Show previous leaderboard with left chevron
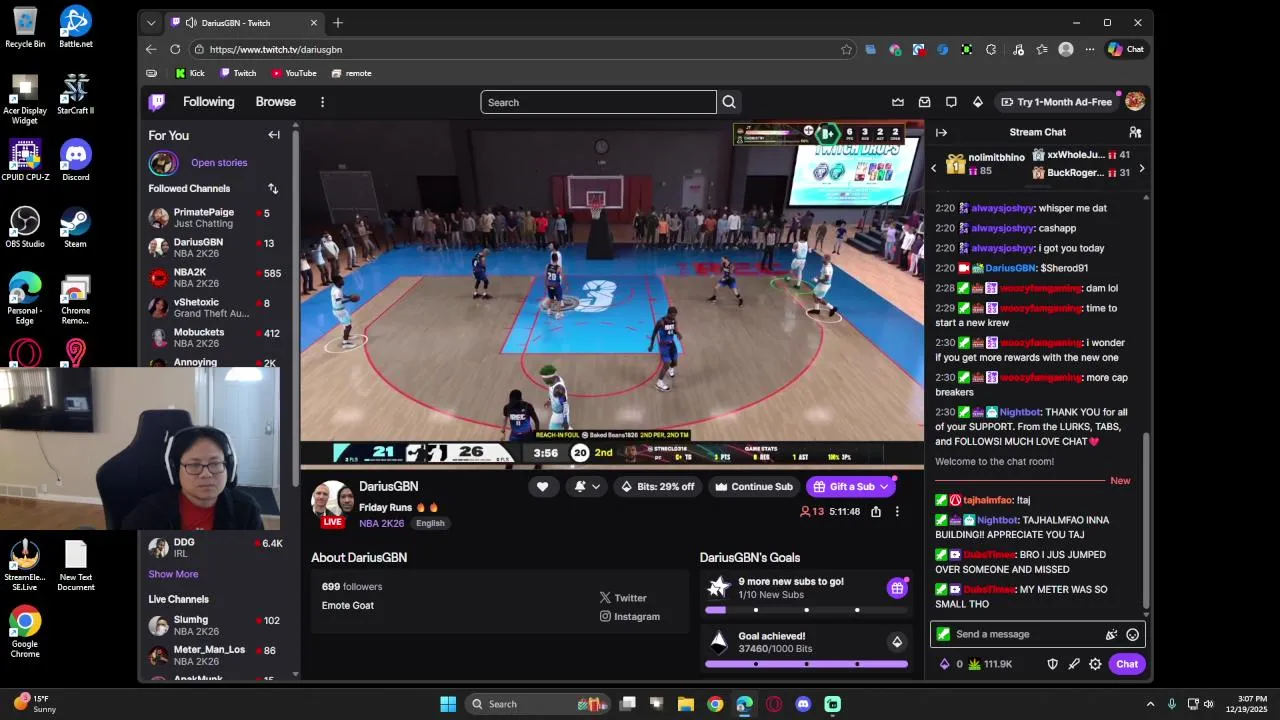1280x720 pixels. tap(934, 168)
